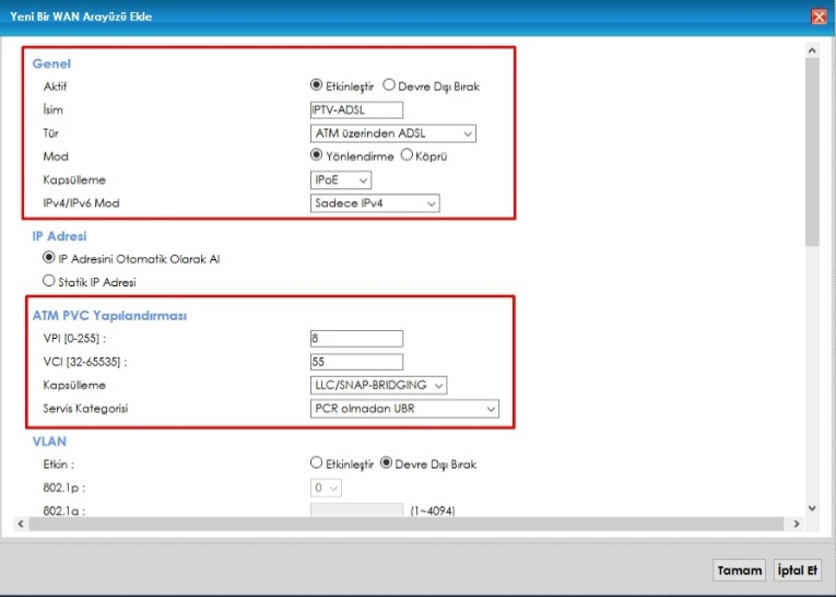Click the horizontal scrollbar left arrow
This screenshot has height=597, width=836.
(20, 524)
